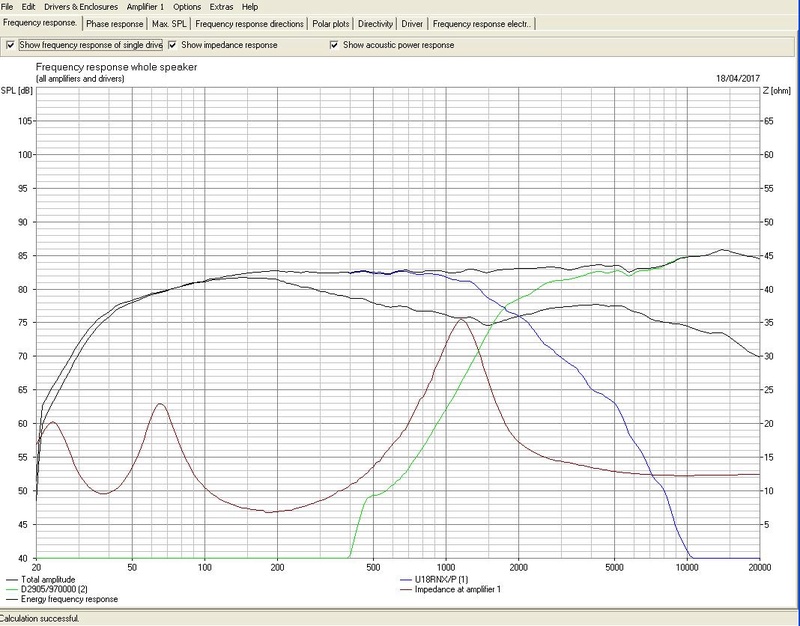The width and height of the screenshot is (800, 626).
Task: Click the Calculation successful status text
Action: [40, 619]
